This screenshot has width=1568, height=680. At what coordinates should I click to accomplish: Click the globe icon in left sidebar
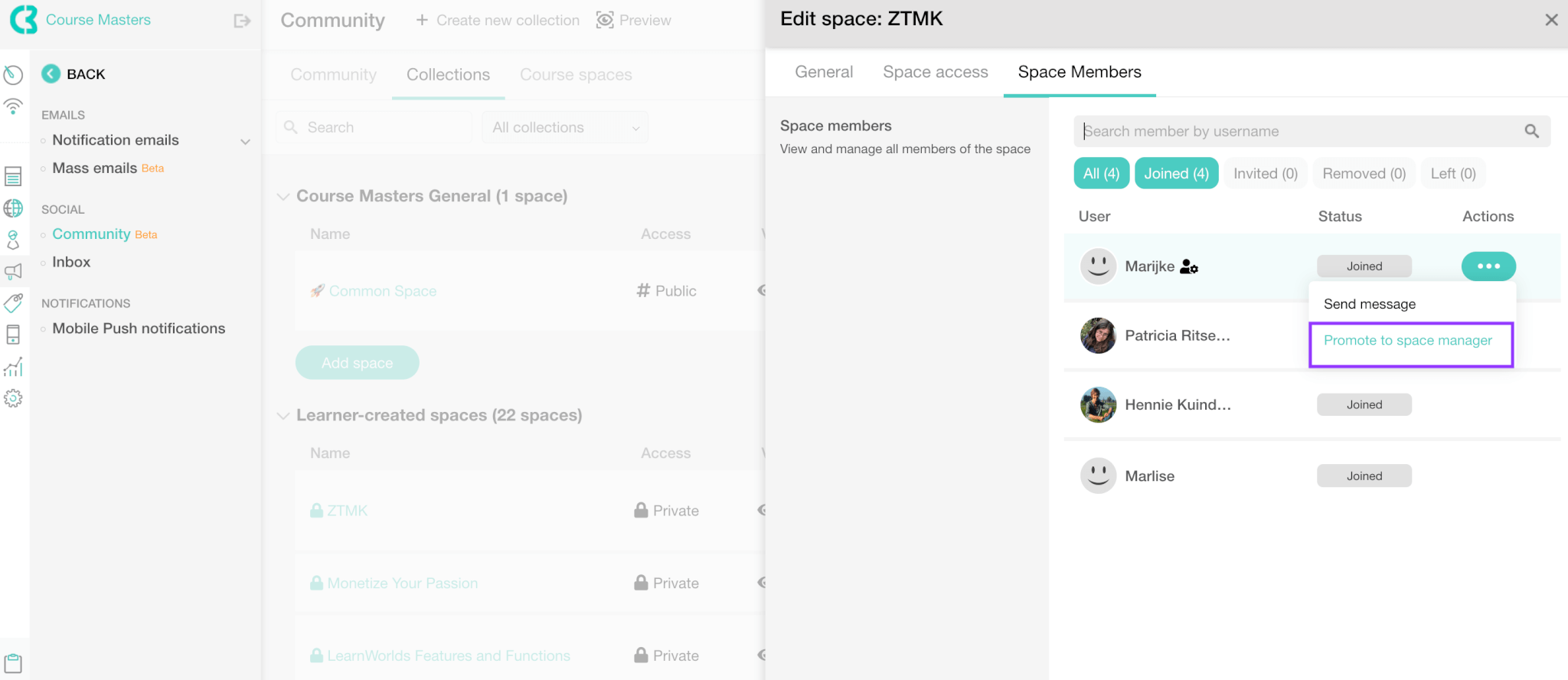(13, 208)
